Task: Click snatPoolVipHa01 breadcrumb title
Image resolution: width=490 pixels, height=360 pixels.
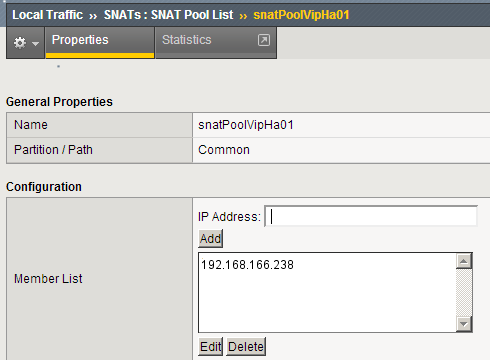Action: coord(301,15)
